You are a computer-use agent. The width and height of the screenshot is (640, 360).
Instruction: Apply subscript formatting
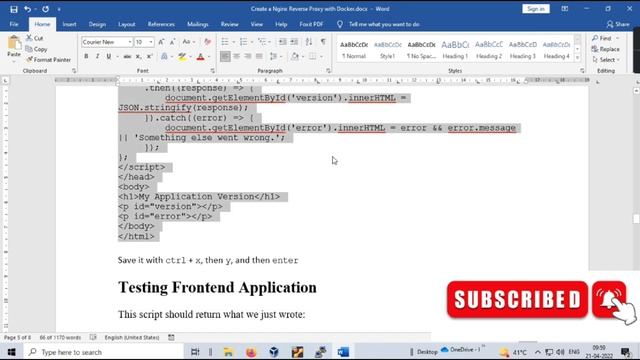138,56
